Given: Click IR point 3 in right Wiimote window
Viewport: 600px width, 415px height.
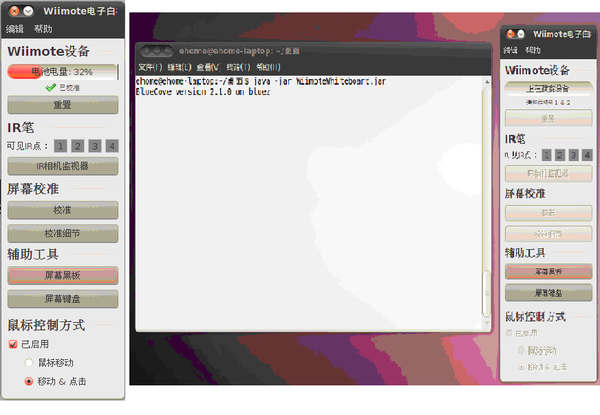Looking at the screenshot, I should tap(573, 155).
